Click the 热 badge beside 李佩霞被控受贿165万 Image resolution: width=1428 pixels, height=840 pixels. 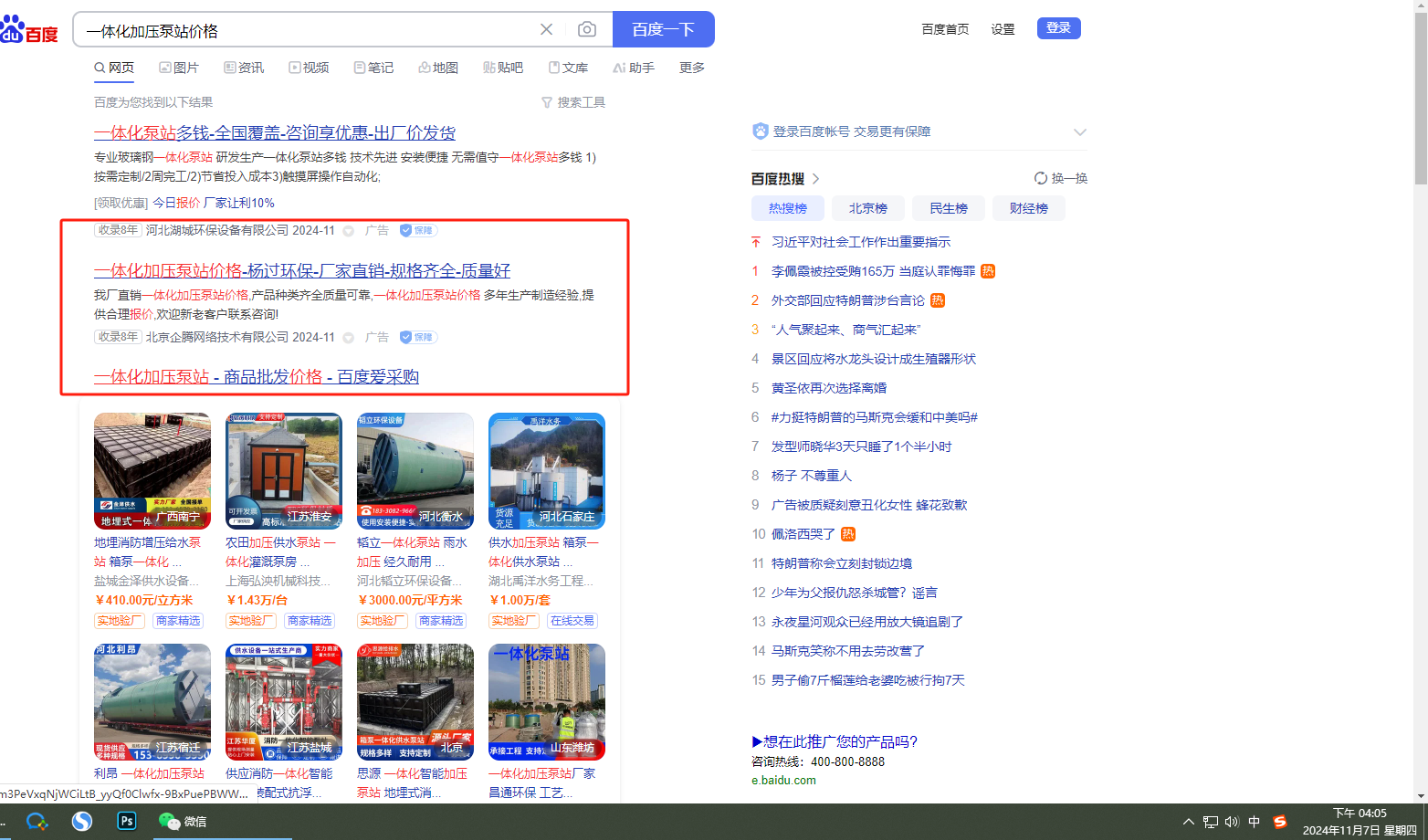pos(988,271)
